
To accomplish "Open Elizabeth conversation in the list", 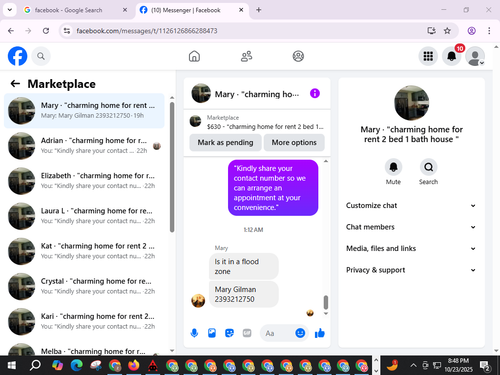I will 84,181.
